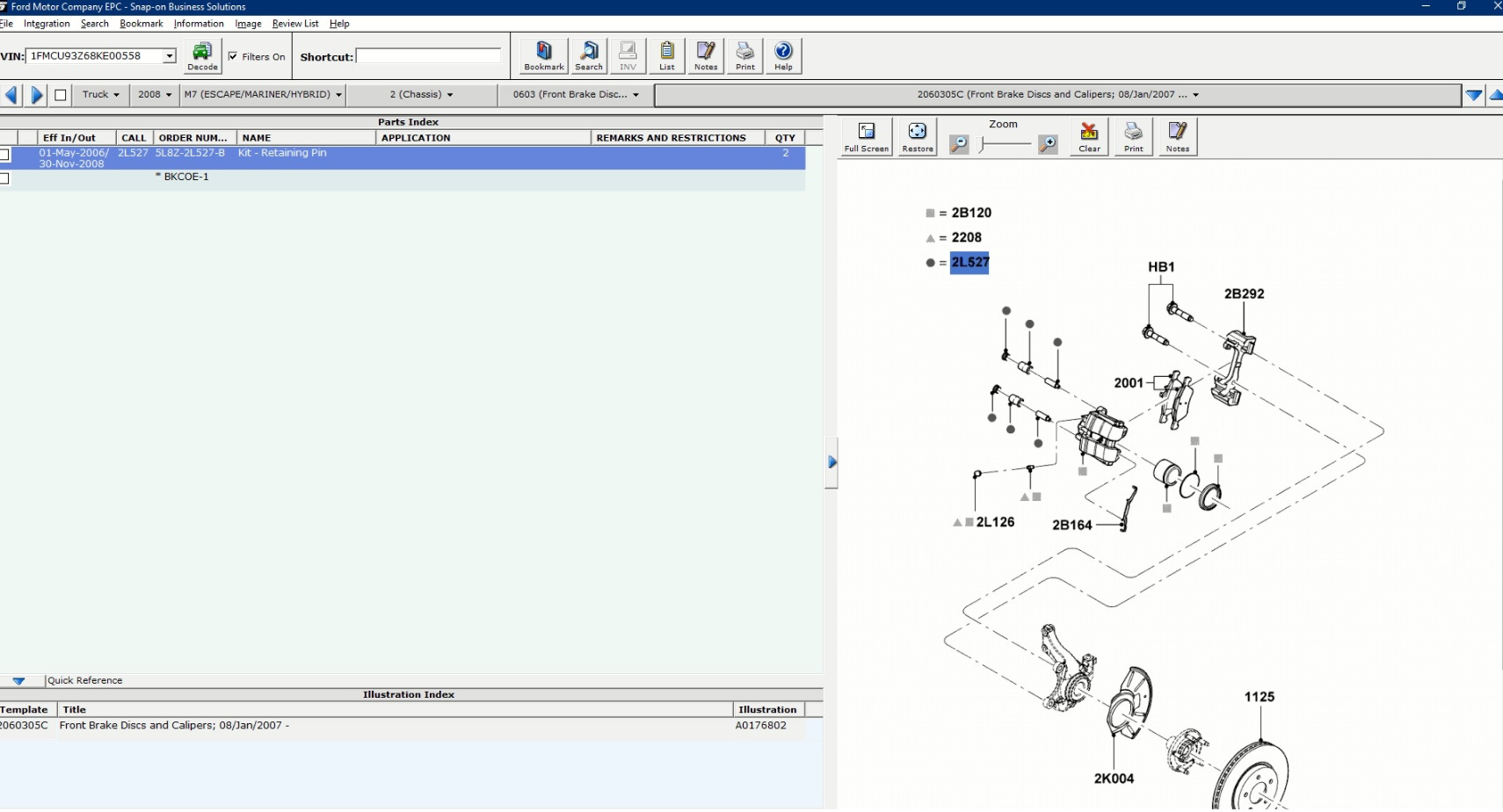This screenshot has height=812, width=1503.
Task: Open Notes in the illustration toolbar
Action: pyautogui.click(x=1178, y=137)
